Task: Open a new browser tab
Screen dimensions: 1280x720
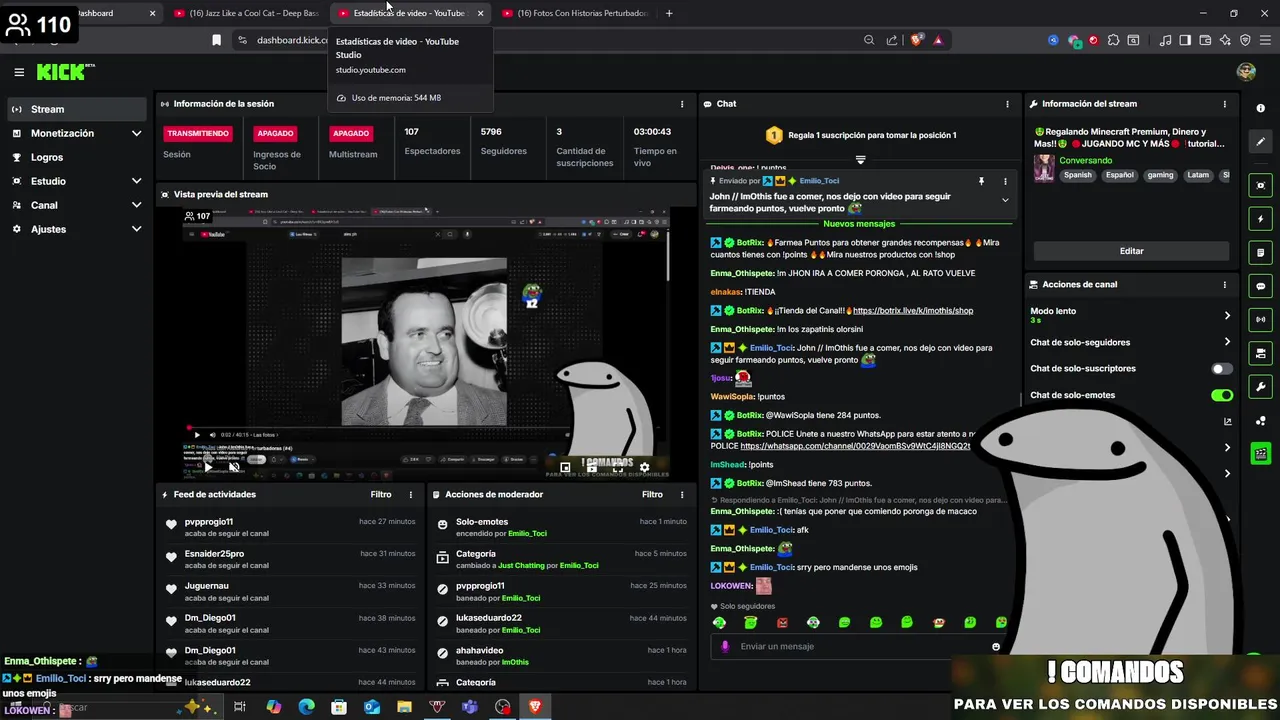Action: [x=669, y=13]
